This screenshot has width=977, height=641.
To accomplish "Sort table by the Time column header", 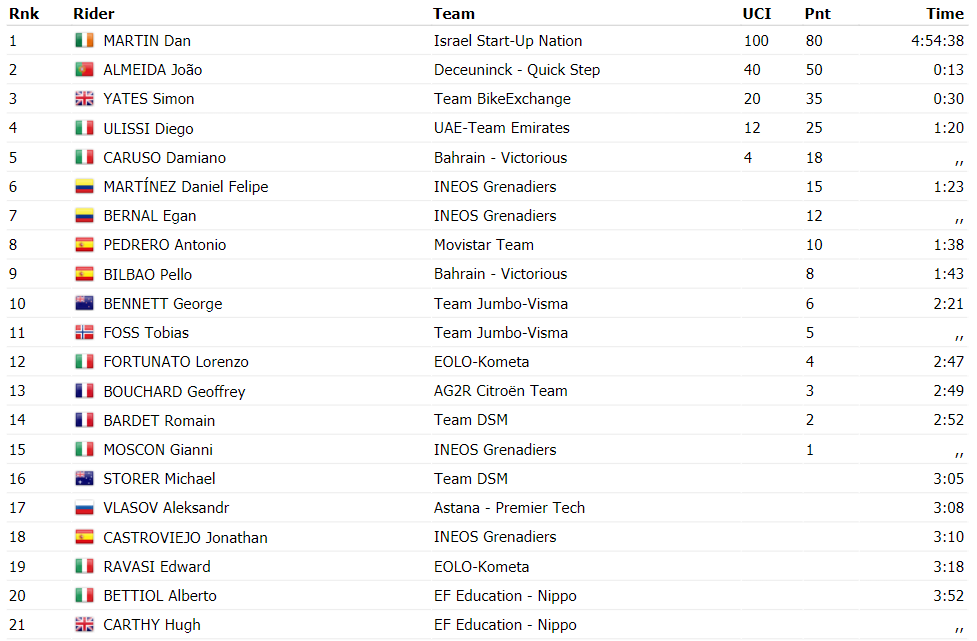I will (945, 14).
